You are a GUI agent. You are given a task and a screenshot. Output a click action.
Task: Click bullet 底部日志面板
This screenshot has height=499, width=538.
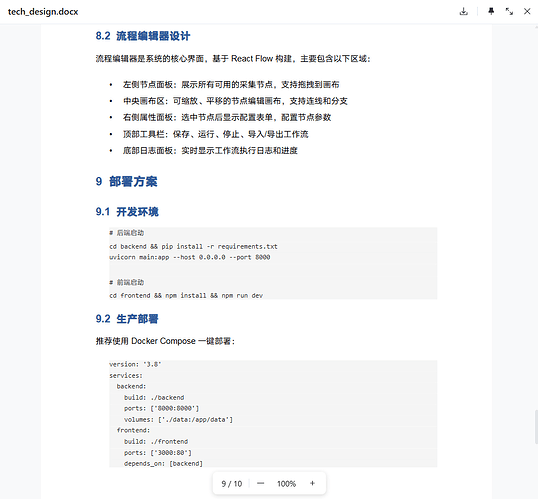[210, 150]
